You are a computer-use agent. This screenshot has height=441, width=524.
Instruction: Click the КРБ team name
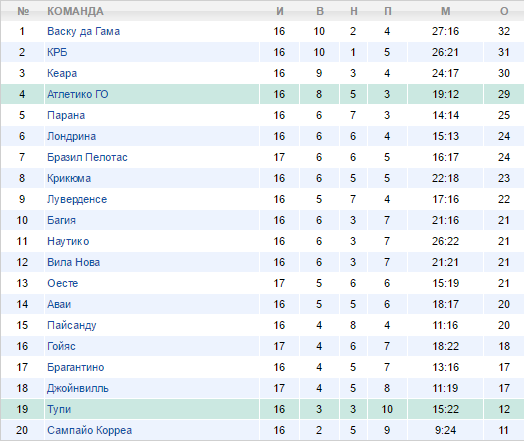click(x=57, y=52)
